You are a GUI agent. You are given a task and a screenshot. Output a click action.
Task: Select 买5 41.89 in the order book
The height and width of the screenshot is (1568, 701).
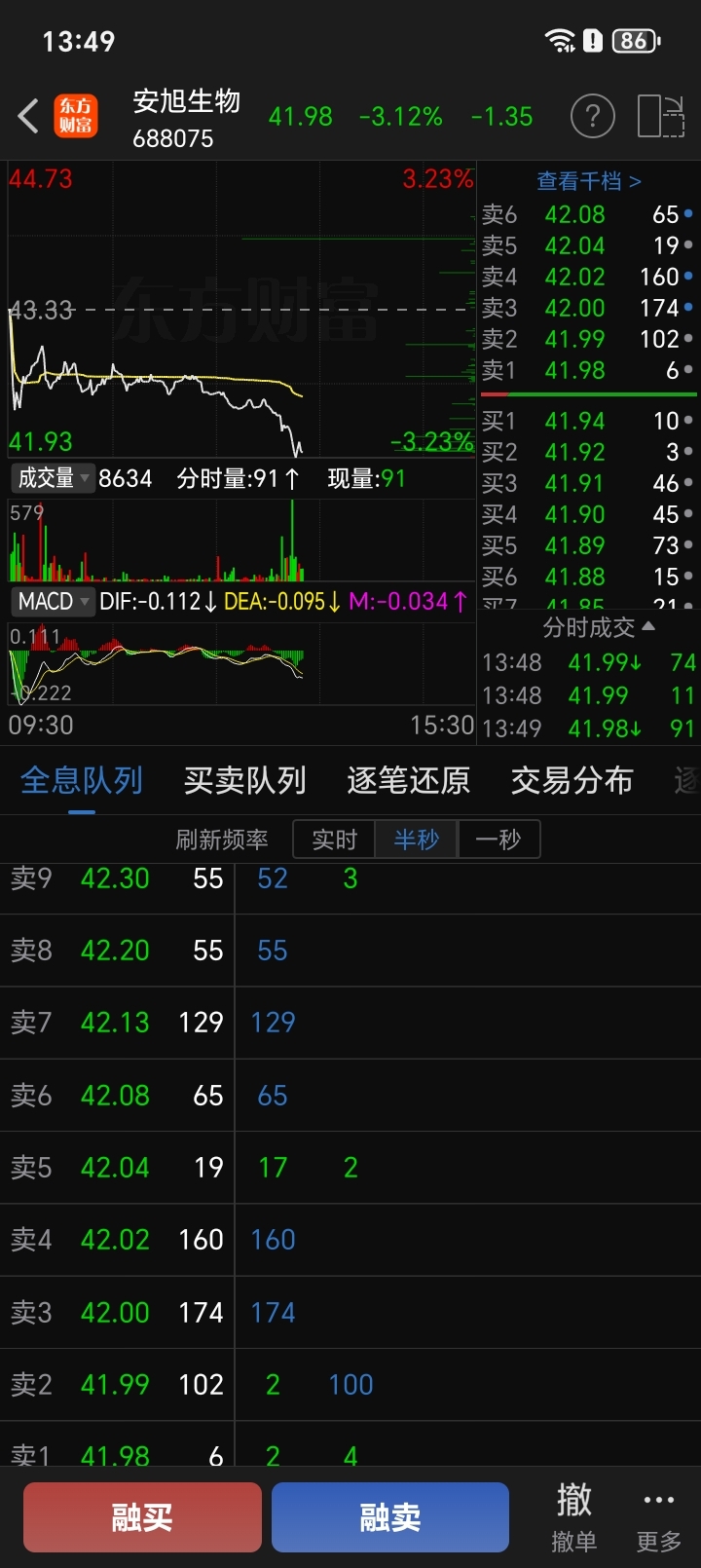(588, 545)
